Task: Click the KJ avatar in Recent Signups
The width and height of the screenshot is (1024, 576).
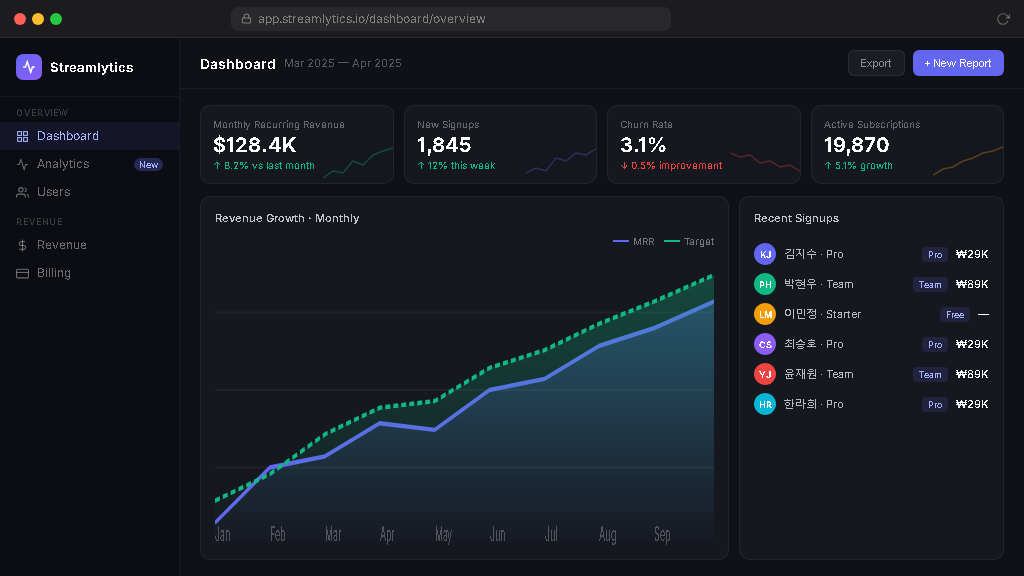Action: coord(765,254)
